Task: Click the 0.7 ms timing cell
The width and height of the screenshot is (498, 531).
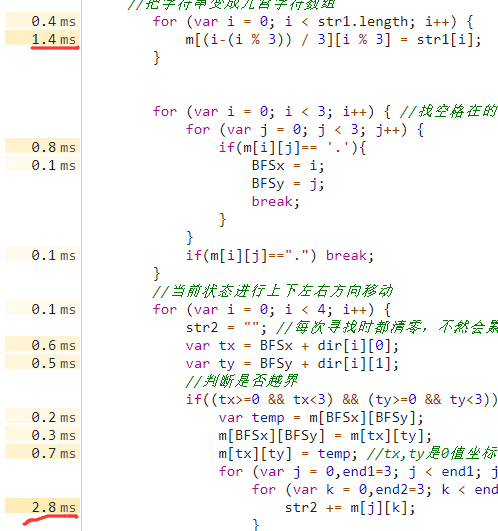Action: (42, 452)
